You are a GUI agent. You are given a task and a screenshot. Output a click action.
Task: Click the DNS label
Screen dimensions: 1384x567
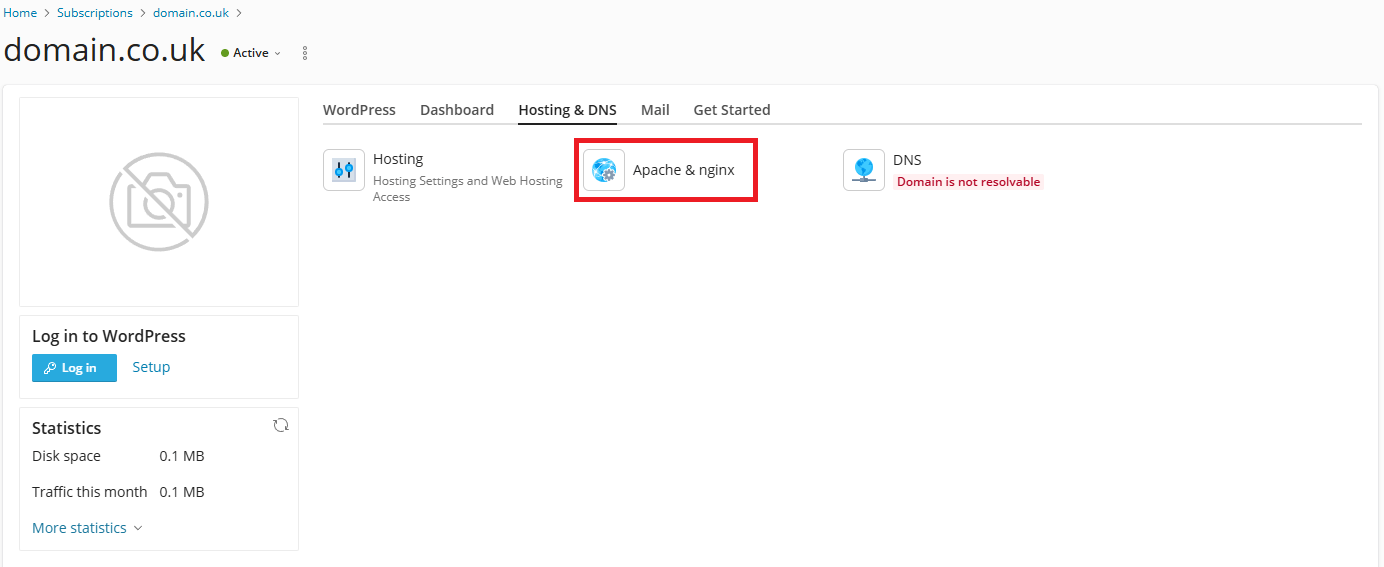(x=907, y=160)
